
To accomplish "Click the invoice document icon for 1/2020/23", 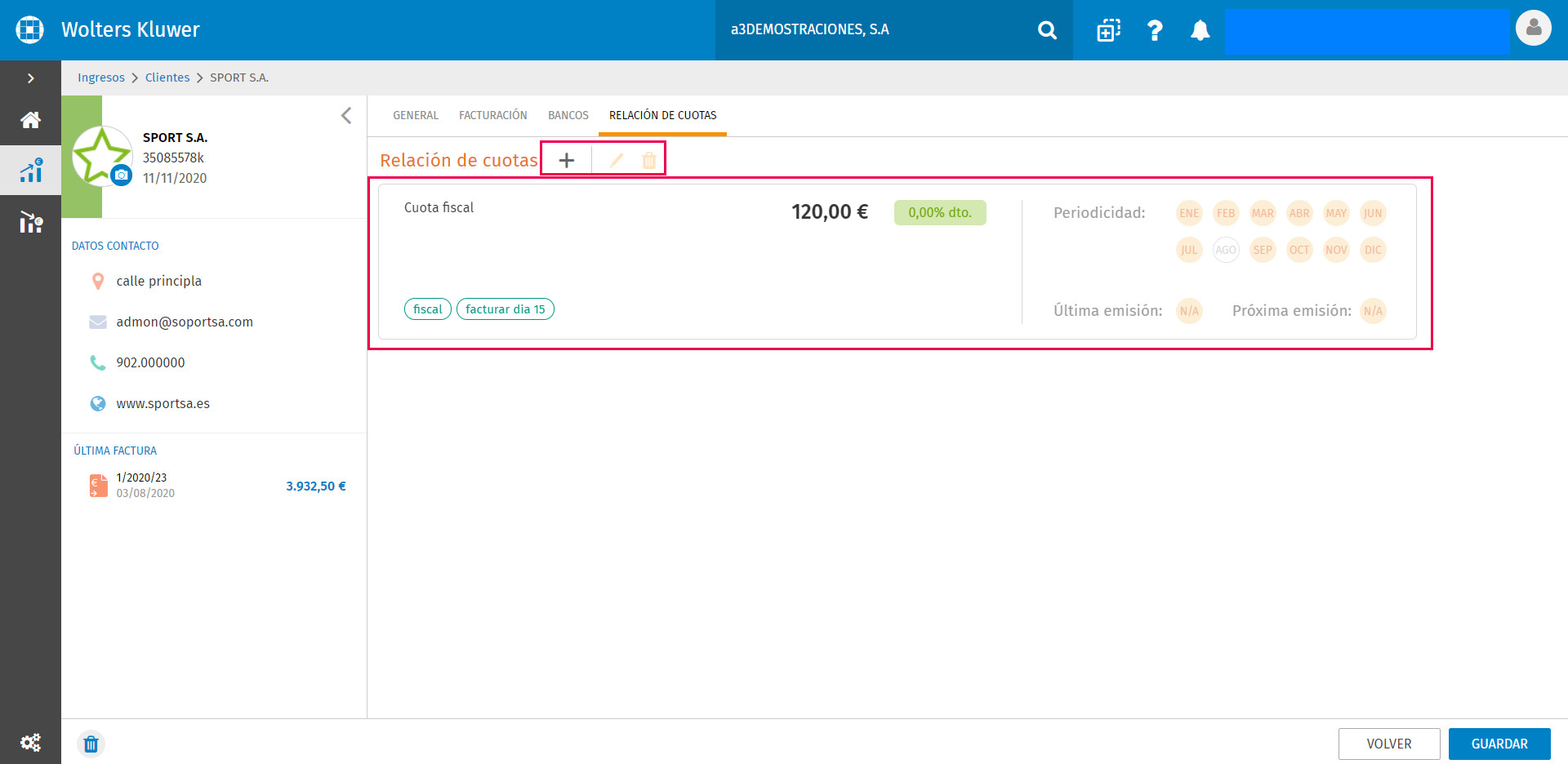I will pos(98,486).
